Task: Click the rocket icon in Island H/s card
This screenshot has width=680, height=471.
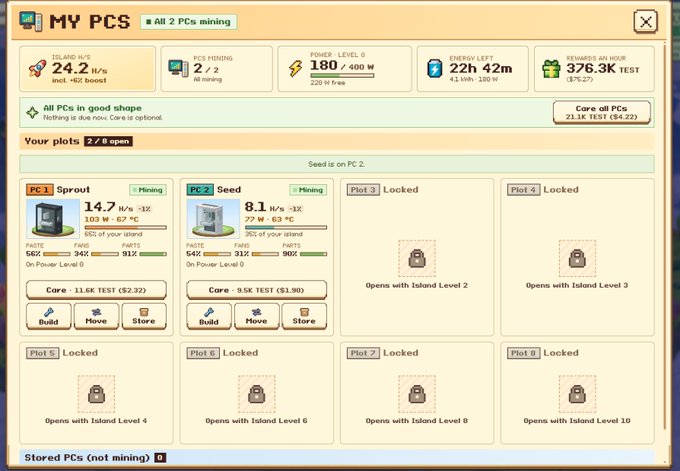Action: [38, 69]
